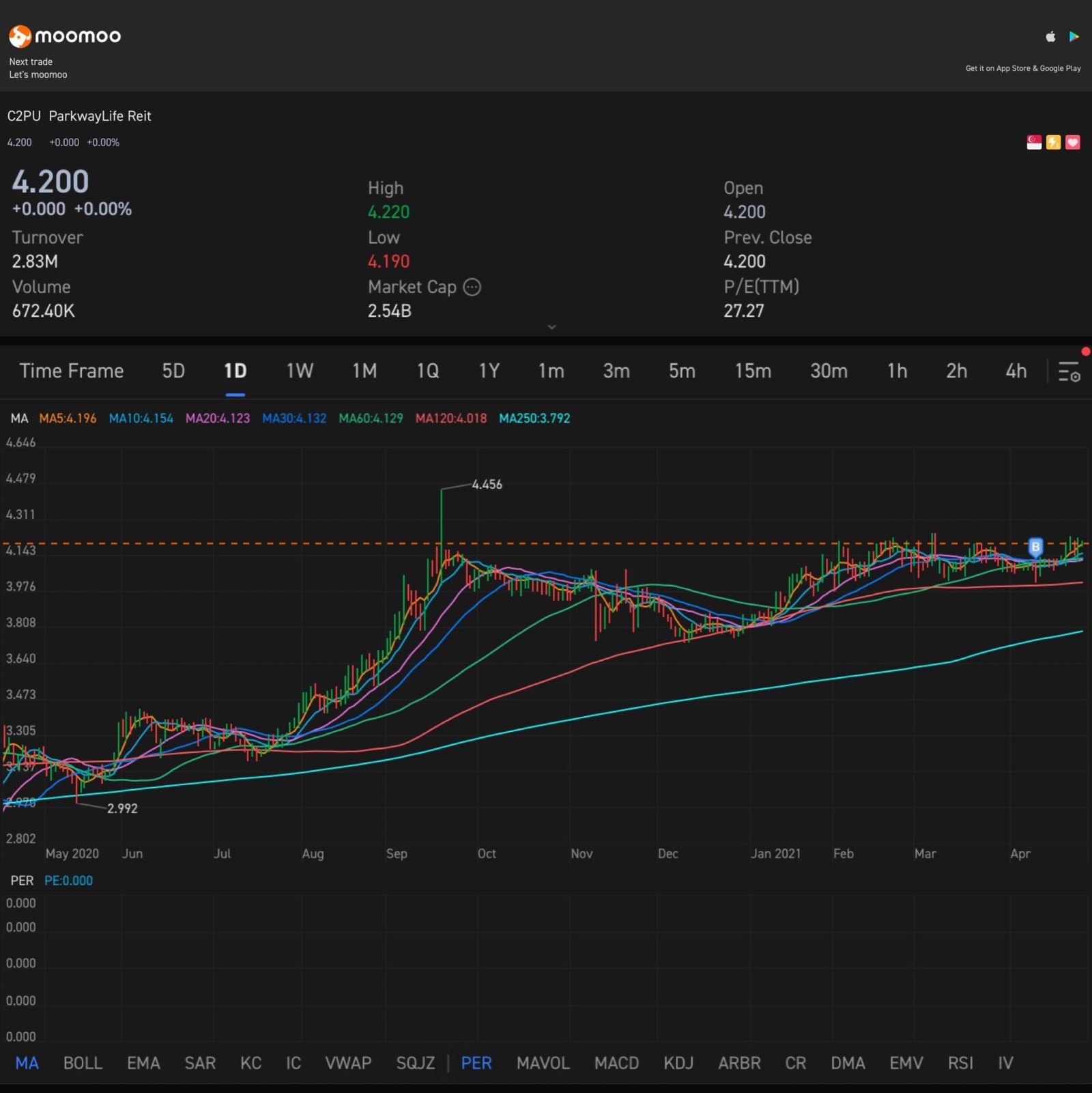This screenshot has height=1093, width=1092.
Task: Enable the SQJZ indicator
Action: (416, 1063)
